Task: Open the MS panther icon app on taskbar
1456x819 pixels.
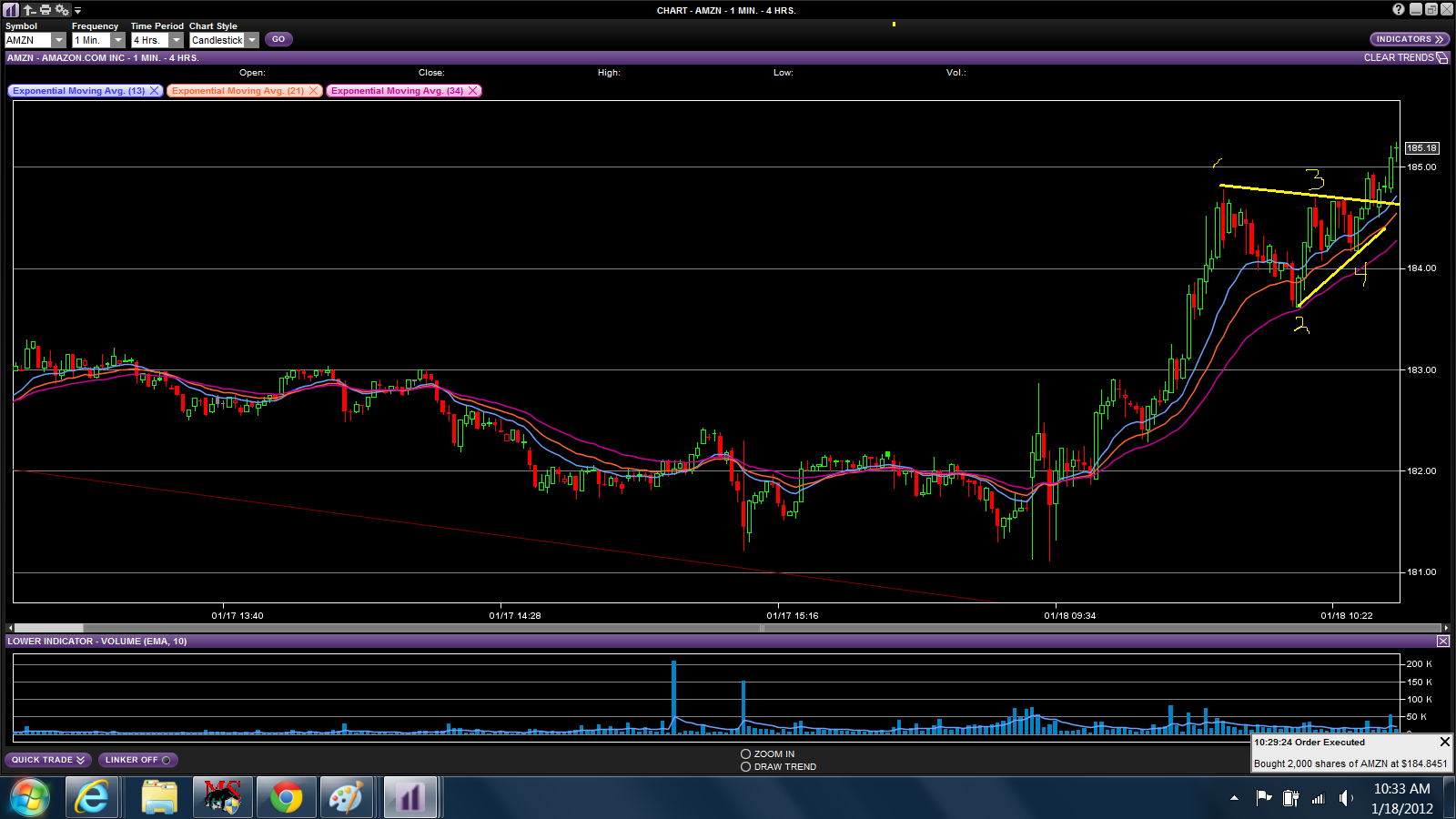Action: [x=222, y=798]
